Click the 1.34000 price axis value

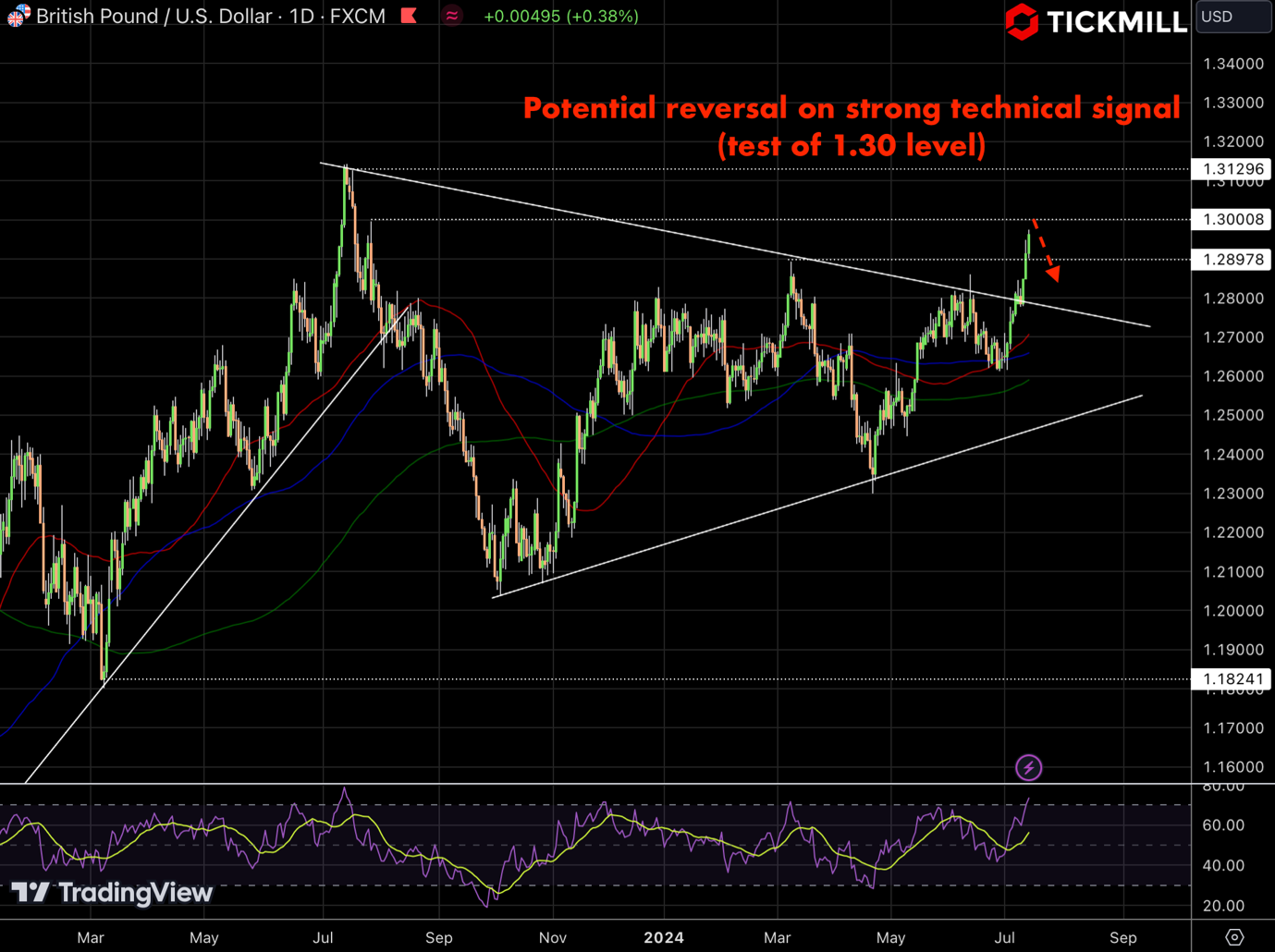coord(1233,64)
